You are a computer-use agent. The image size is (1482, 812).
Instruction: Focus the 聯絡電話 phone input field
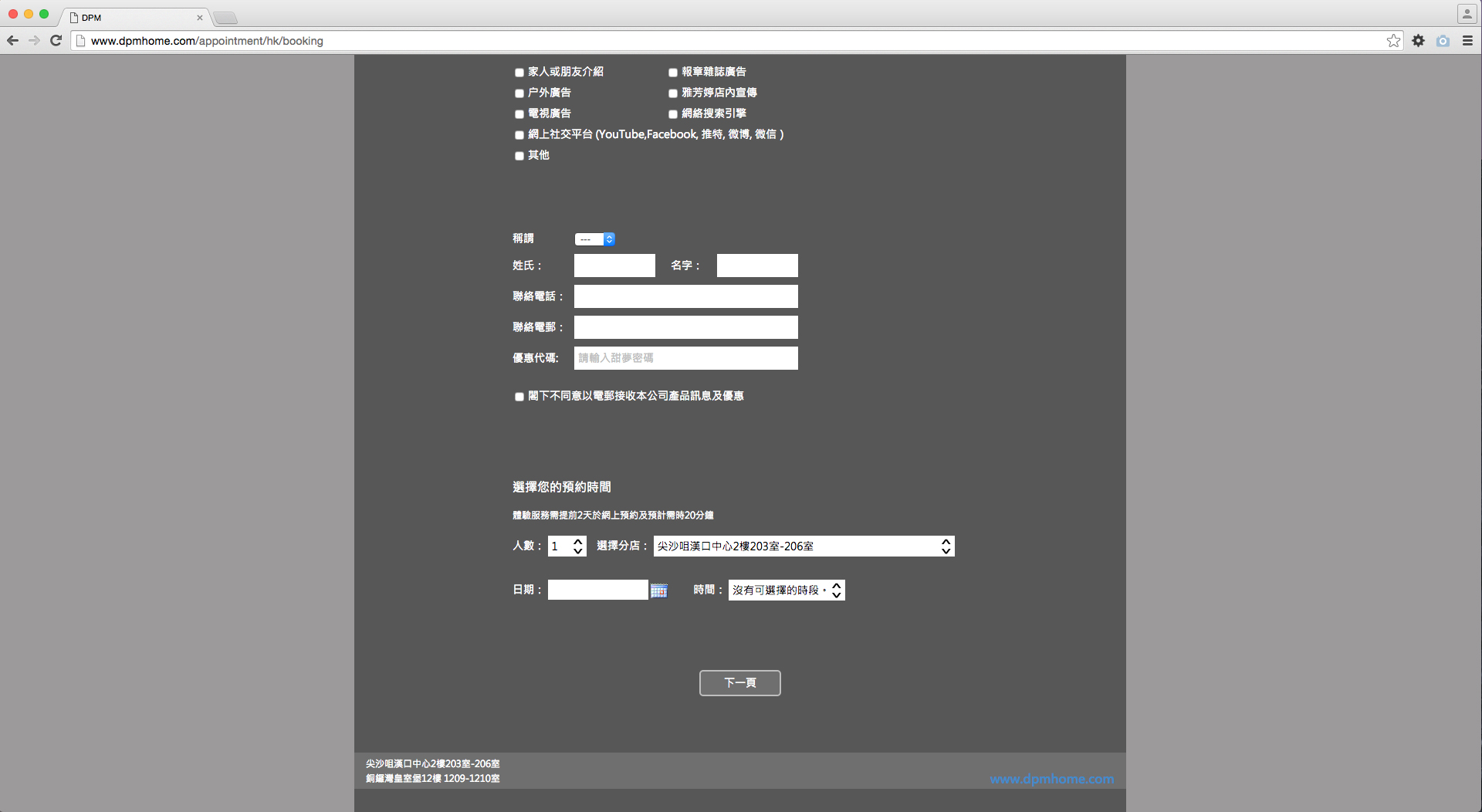(685, 296)
